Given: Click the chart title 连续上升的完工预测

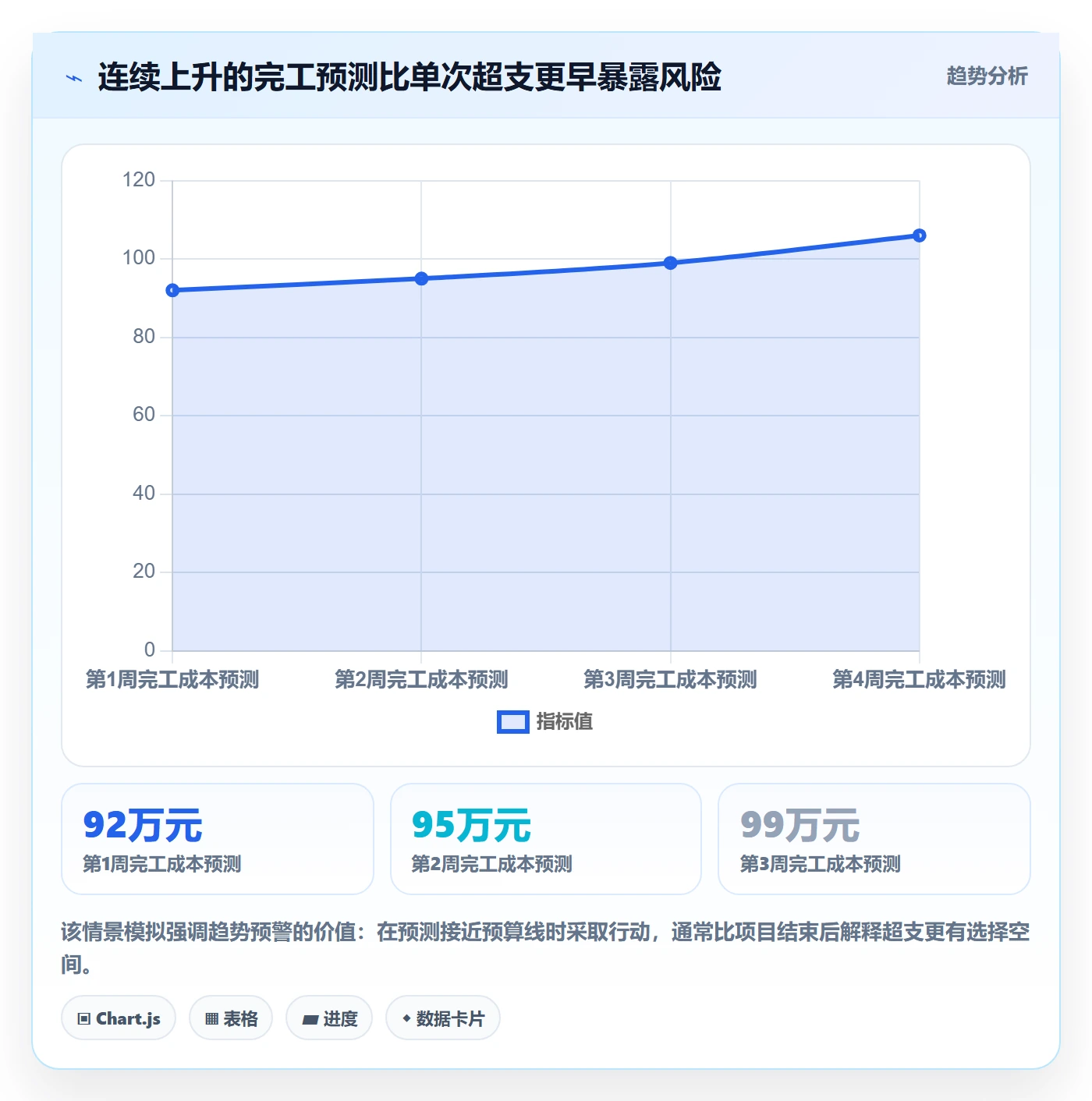Looking at the screenshot, I should [409, 77].
